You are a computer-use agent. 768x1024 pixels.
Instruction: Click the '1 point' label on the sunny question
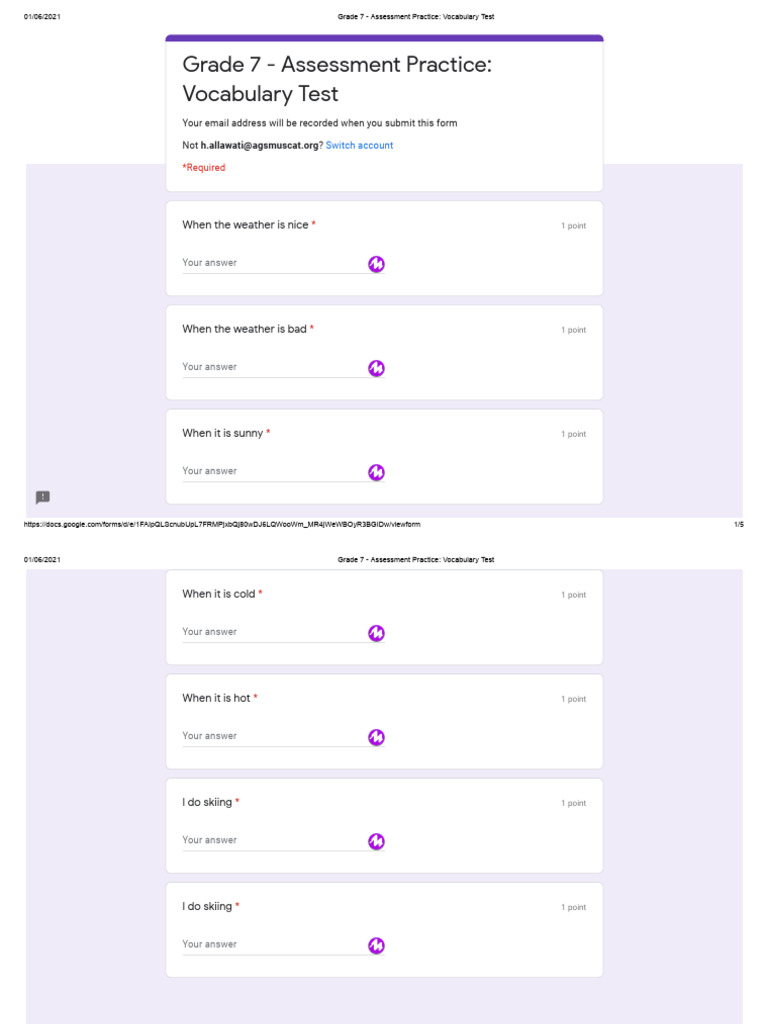573,434
